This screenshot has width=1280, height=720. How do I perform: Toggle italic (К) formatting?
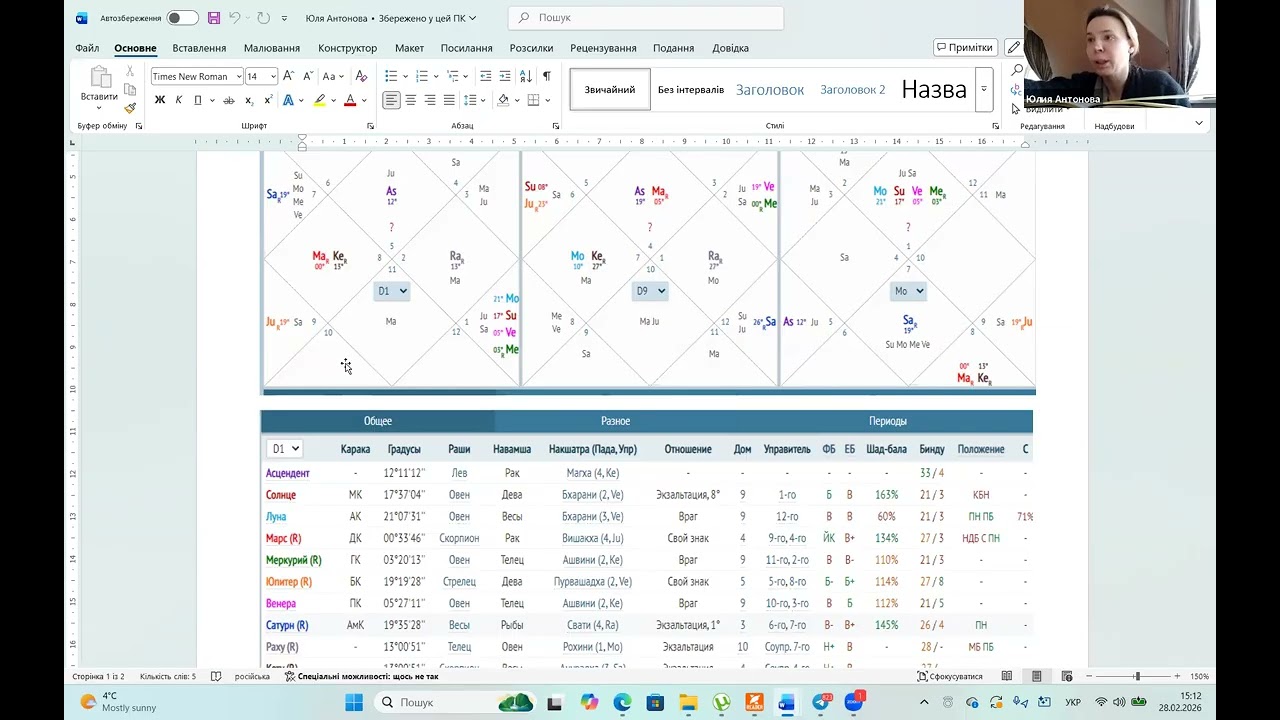coord(179,100)
